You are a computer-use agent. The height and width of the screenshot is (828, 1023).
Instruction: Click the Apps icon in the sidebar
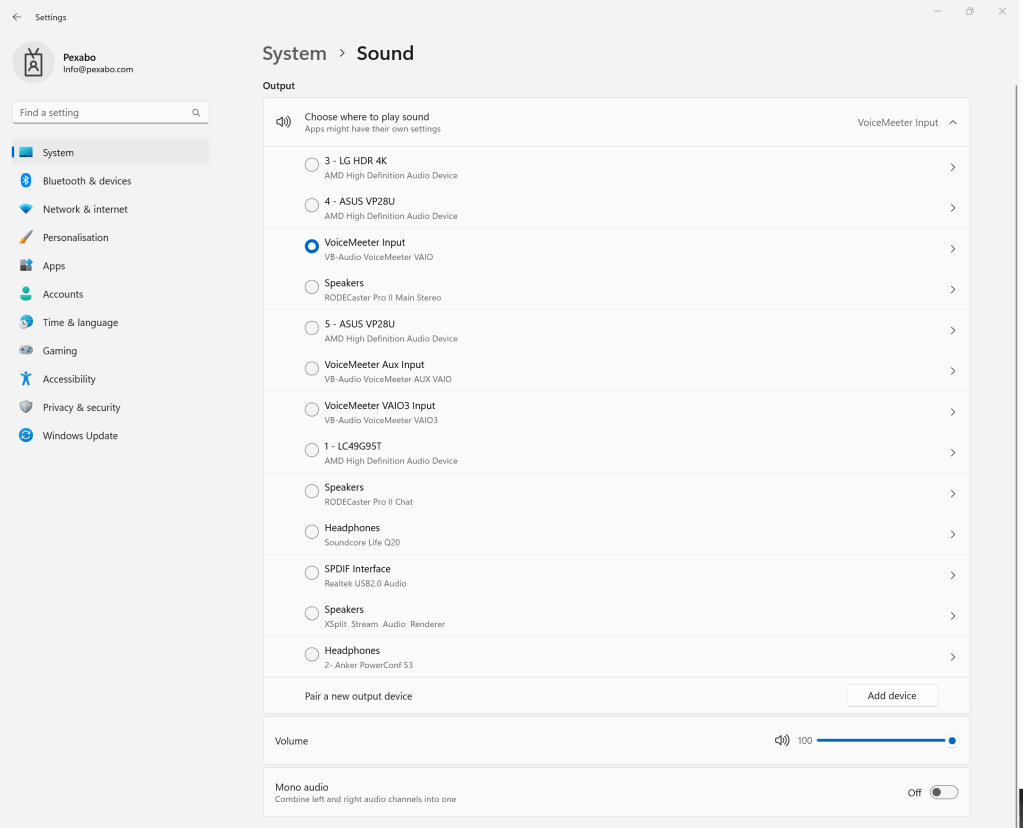click(x=26, y=266)
